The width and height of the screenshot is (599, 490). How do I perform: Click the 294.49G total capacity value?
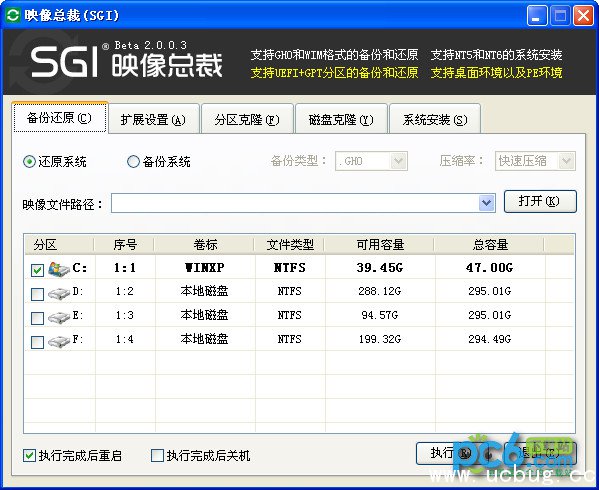pos(490,339)
